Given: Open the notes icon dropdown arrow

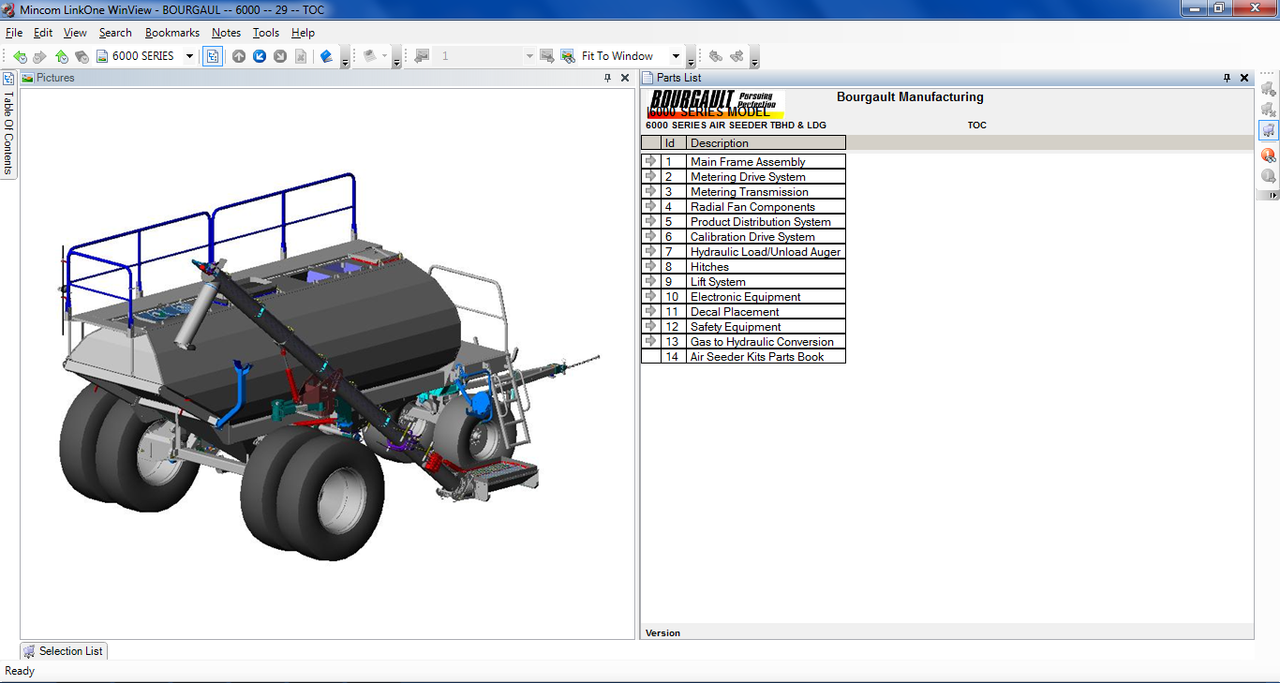Looking at the screenshot, I should tap(385, 56).
